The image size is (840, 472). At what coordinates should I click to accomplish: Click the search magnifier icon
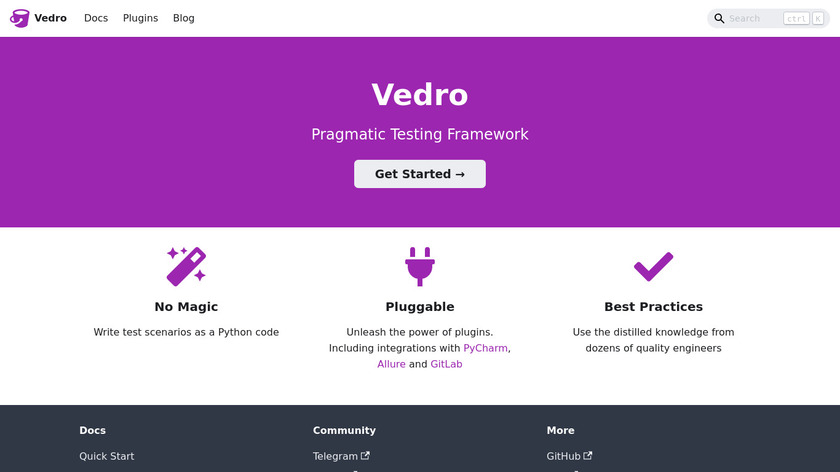click(x=719, y=18)
